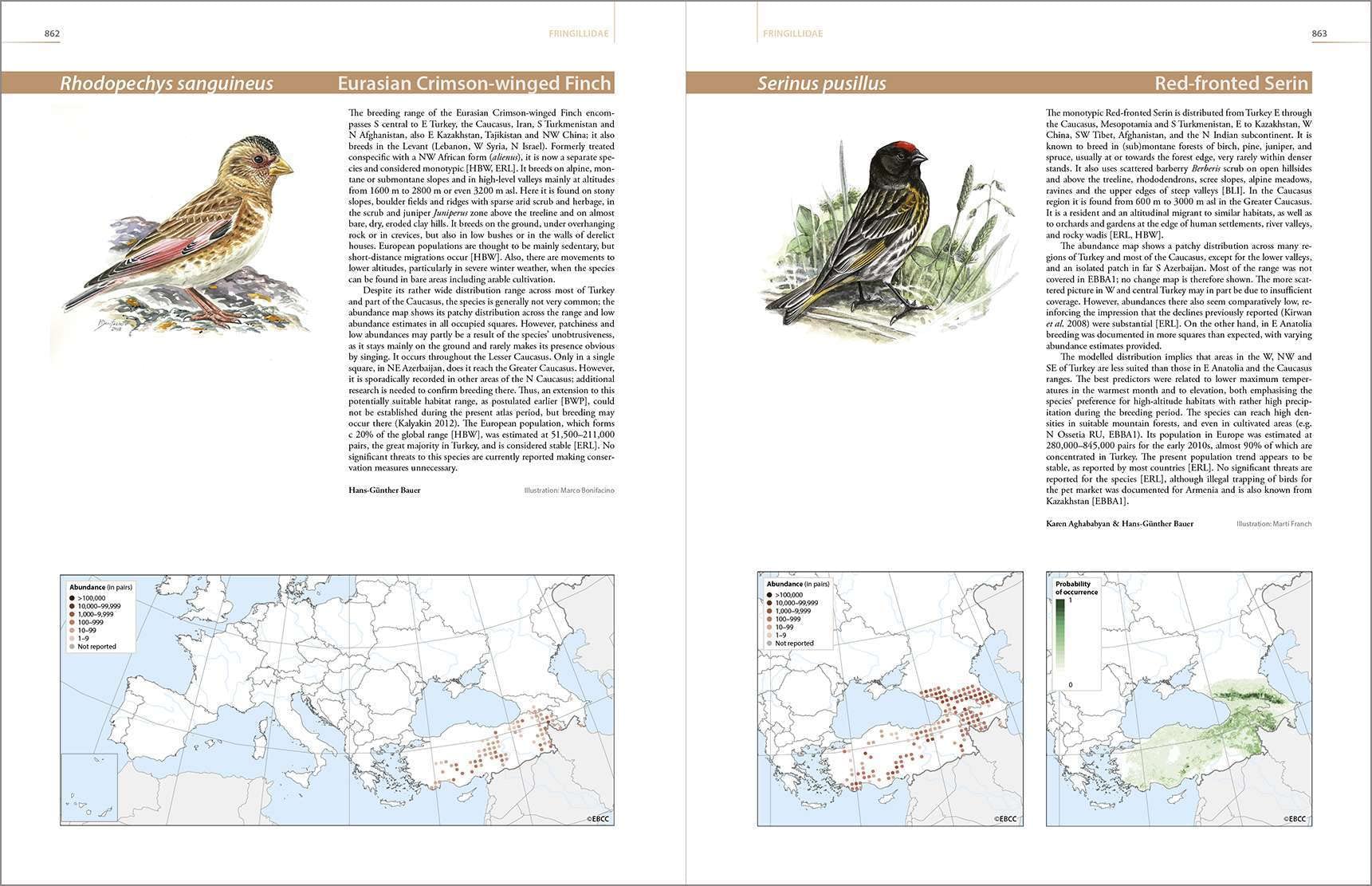Viewport: 1372px width, 886px height.
Task: Click Abundance legend heading on finch map
Action: [x=101, y=588]
